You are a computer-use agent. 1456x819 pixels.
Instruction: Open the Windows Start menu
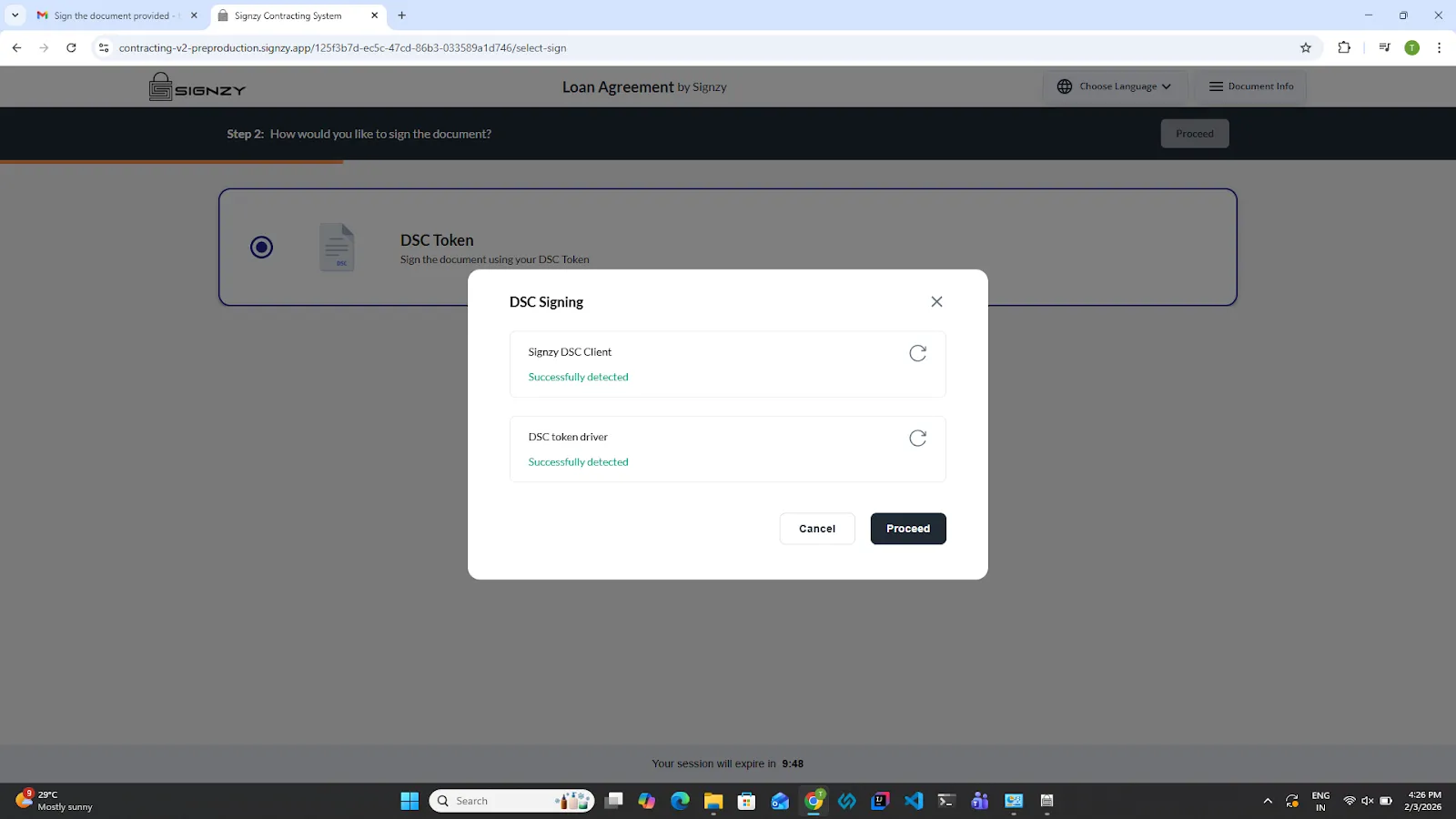click(409, 801)
